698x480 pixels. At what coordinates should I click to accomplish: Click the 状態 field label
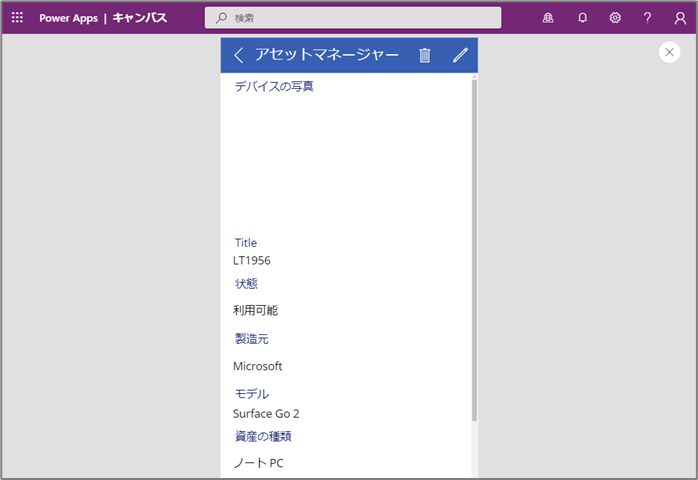pyautogui.click(x=246, y=284)
